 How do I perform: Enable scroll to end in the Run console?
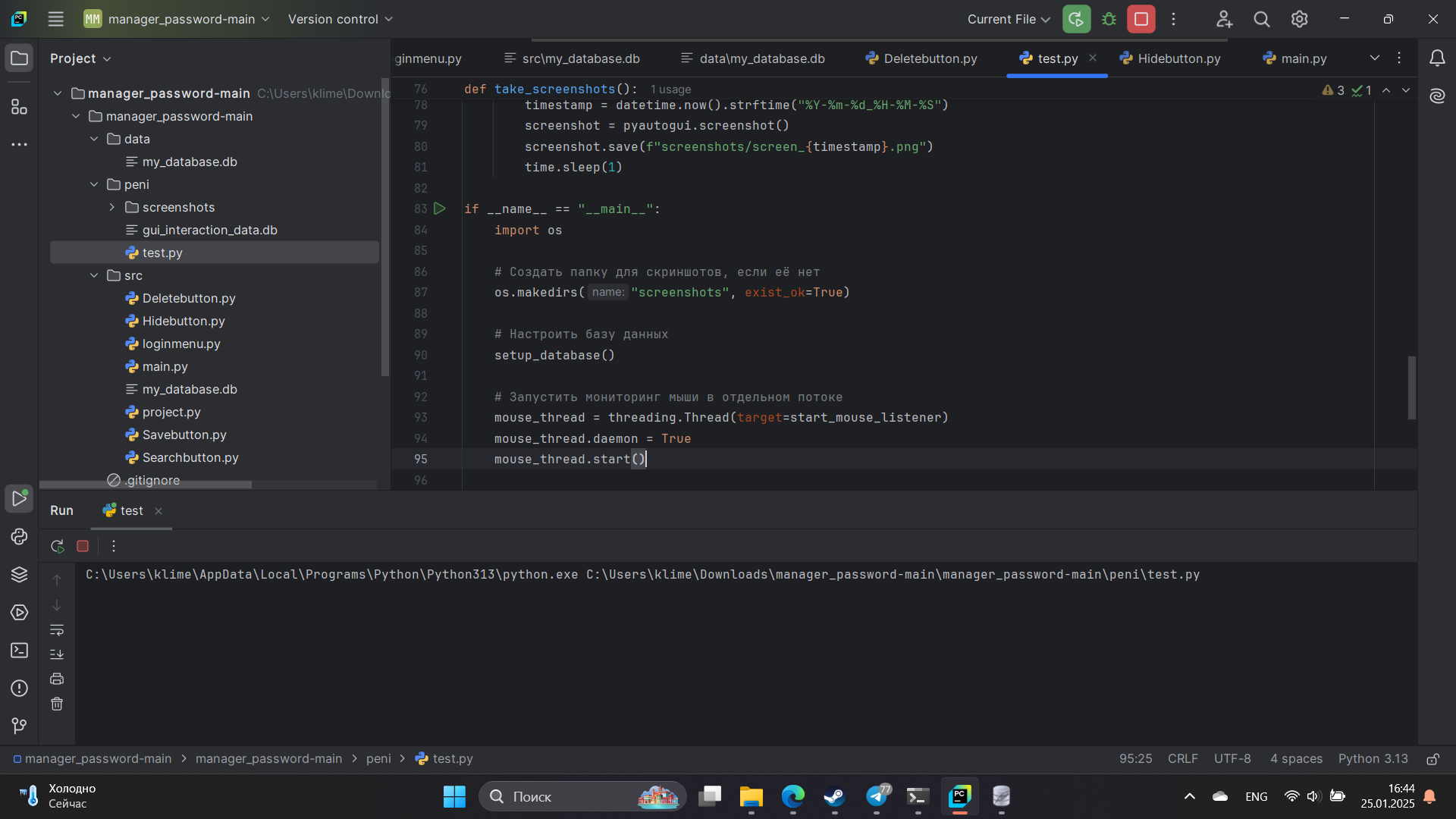click(x=57, y=654)
